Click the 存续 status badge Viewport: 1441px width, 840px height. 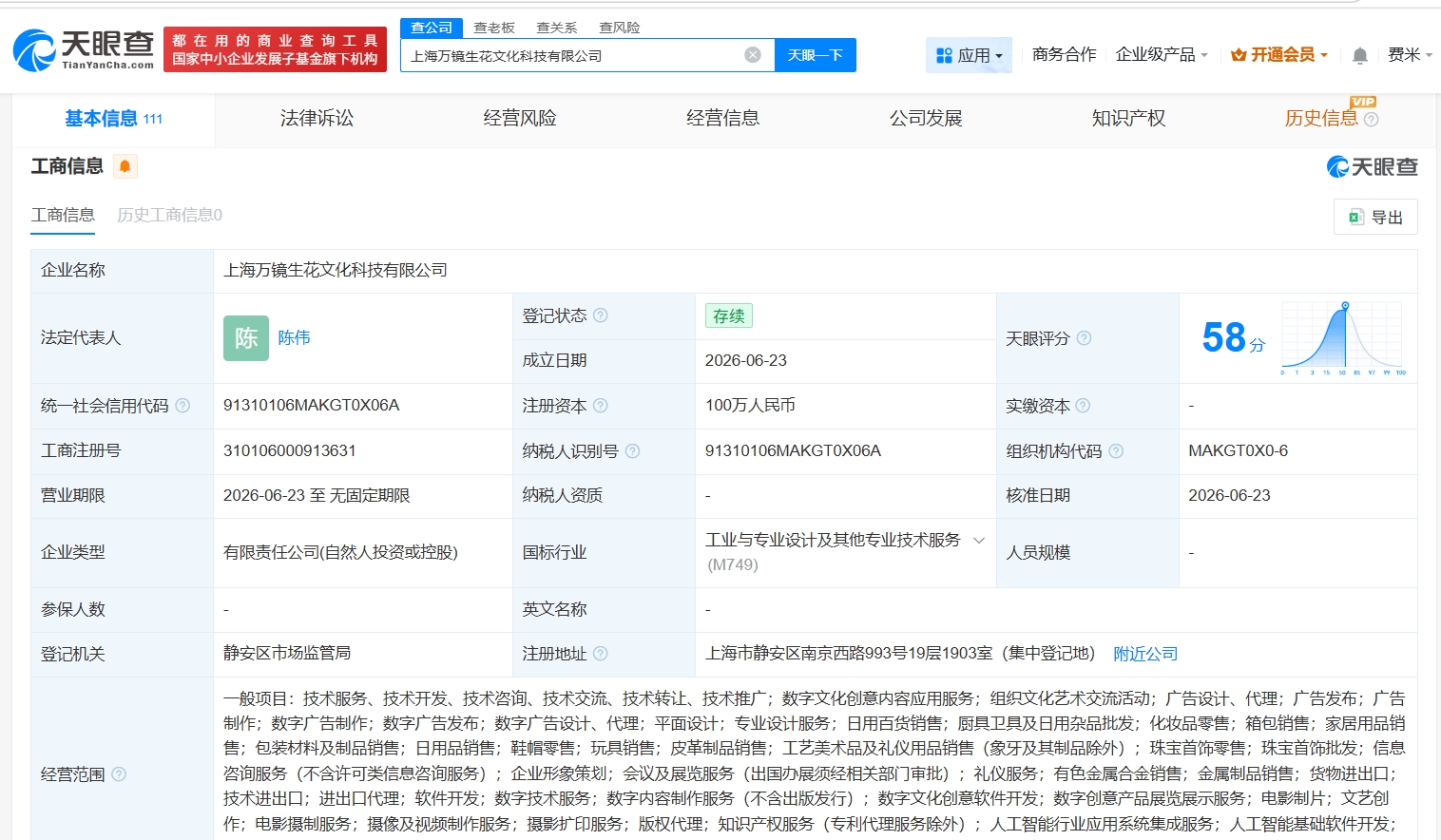pyautogui.click(x=729, y=315)
